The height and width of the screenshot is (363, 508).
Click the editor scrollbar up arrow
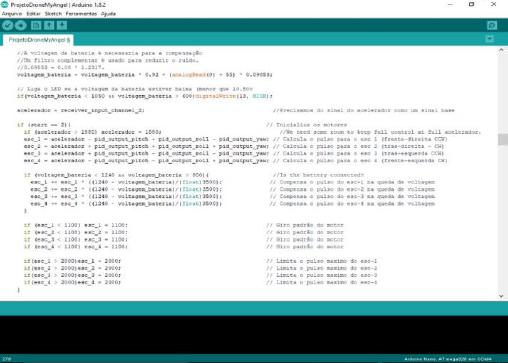click(x=501, y=50)
